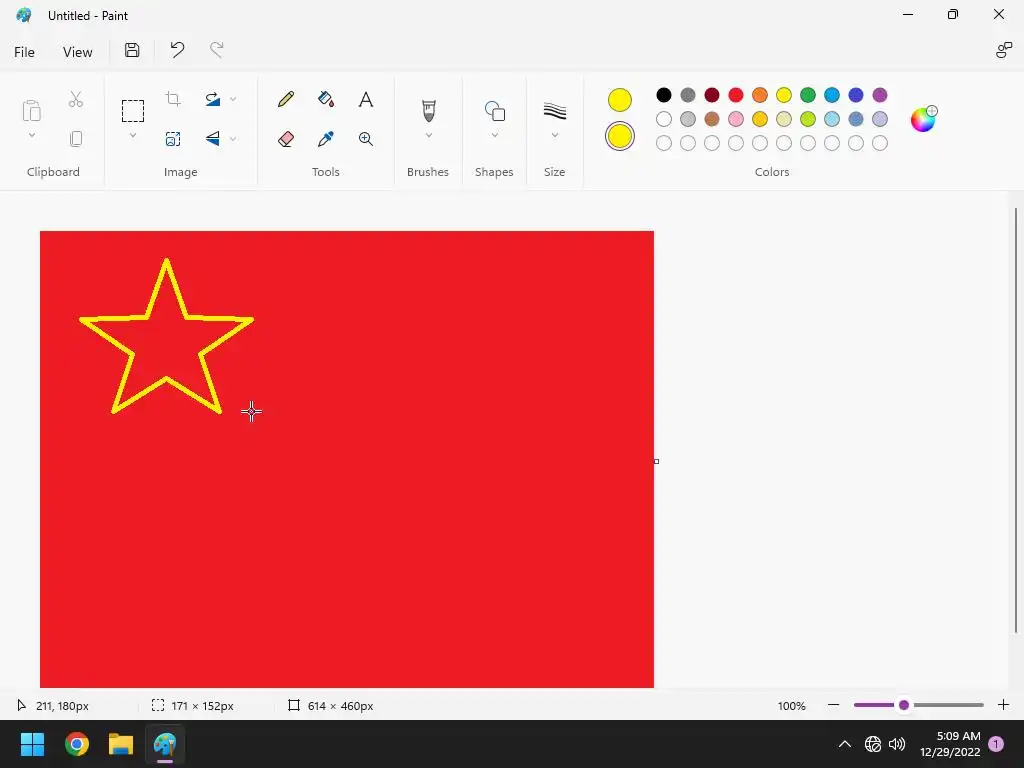The image size is (1024, 768).
Task: Pick the pink color swatch
Action: click(x=736, y=119)
